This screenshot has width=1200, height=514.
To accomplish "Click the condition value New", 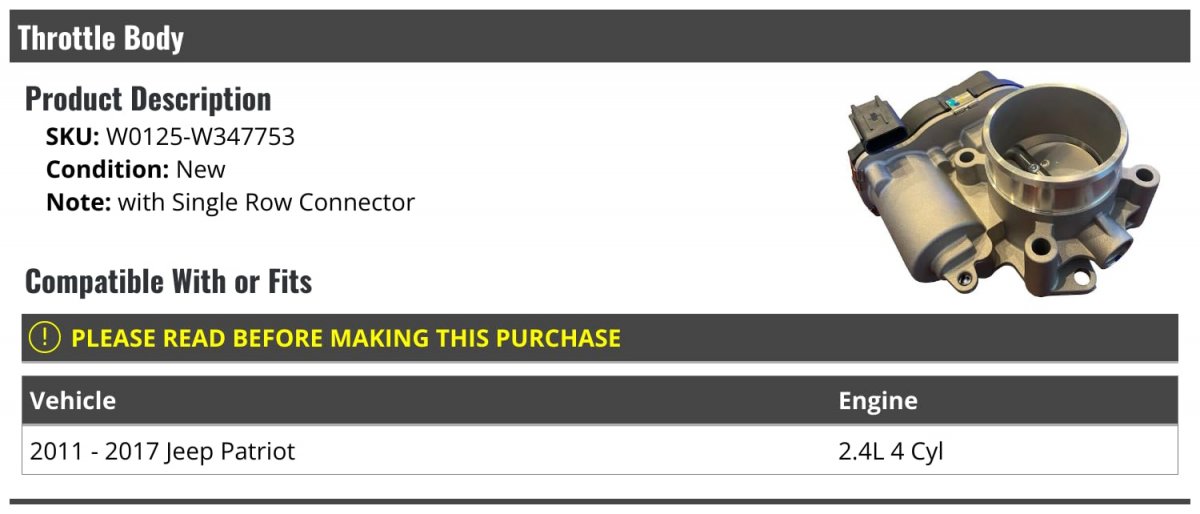I will click(x=201, y=169).
